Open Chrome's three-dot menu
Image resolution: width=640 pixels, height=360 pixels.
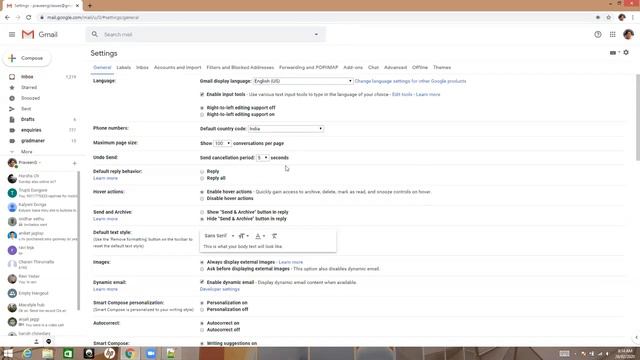coord(633,18)
